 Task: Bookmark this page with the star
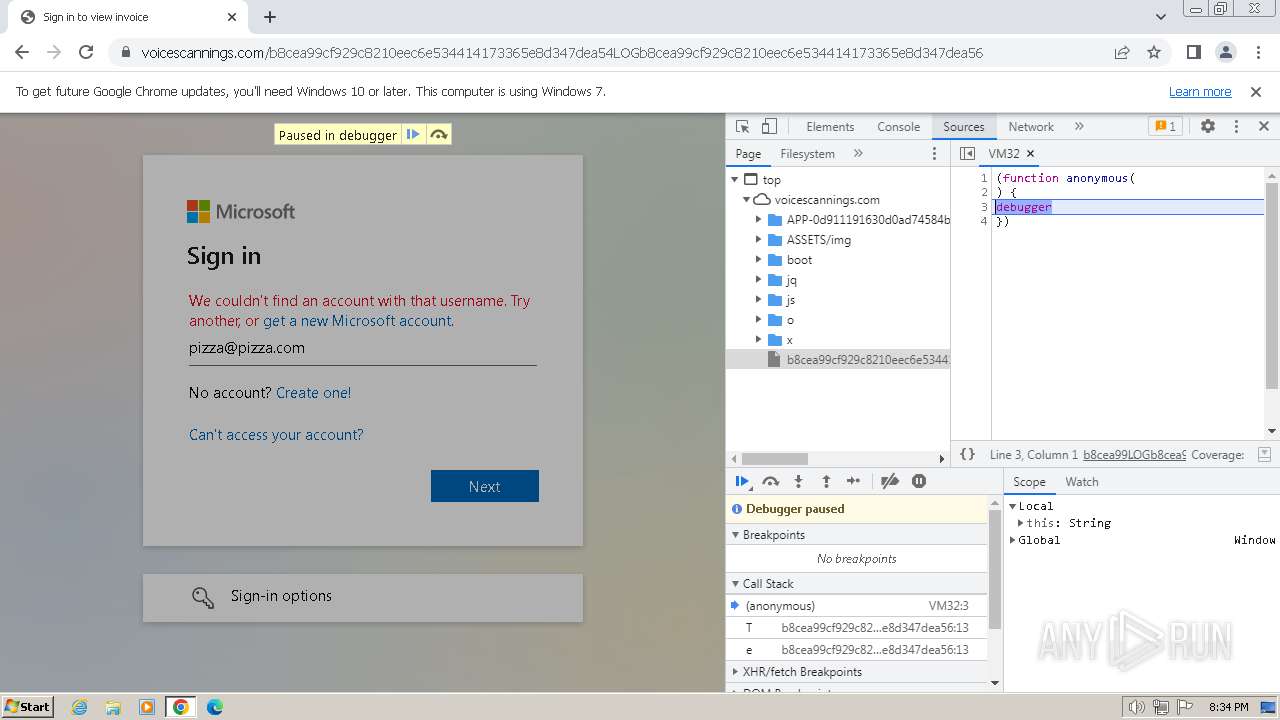point(1154,52)
